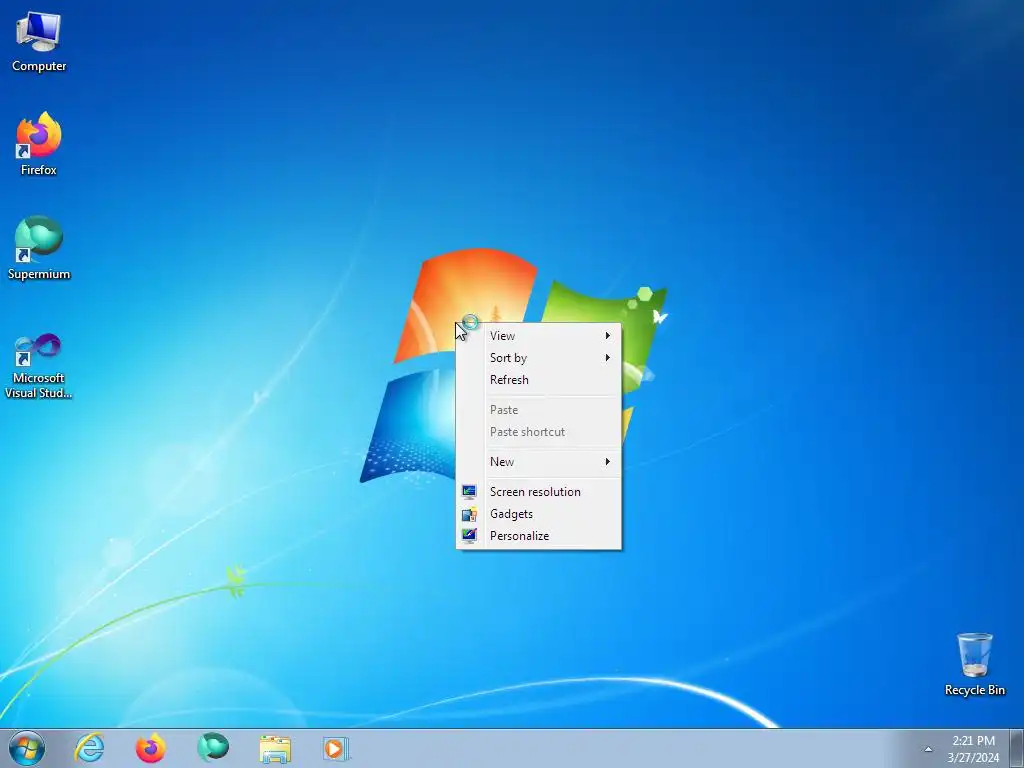Screen dimensions: 1024x768
Task: Open Windows Explorer from the taskbar
Action: (x=275, y=748)
